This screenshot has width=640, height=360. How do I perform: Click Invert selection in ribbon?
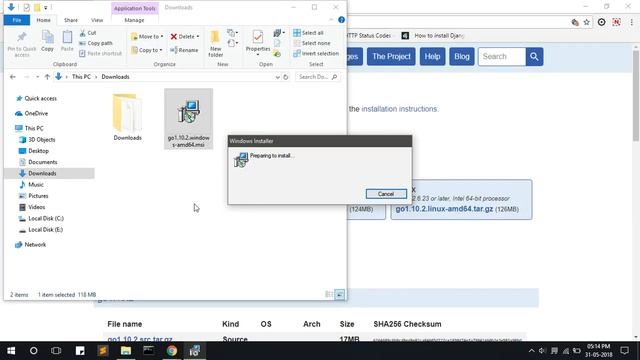pos(316,53)
